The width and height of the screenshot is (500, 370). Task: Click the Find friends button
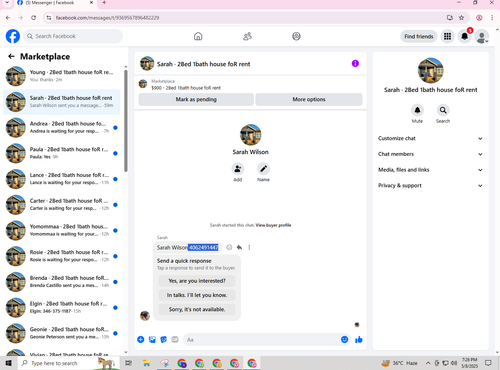point(419,36)
